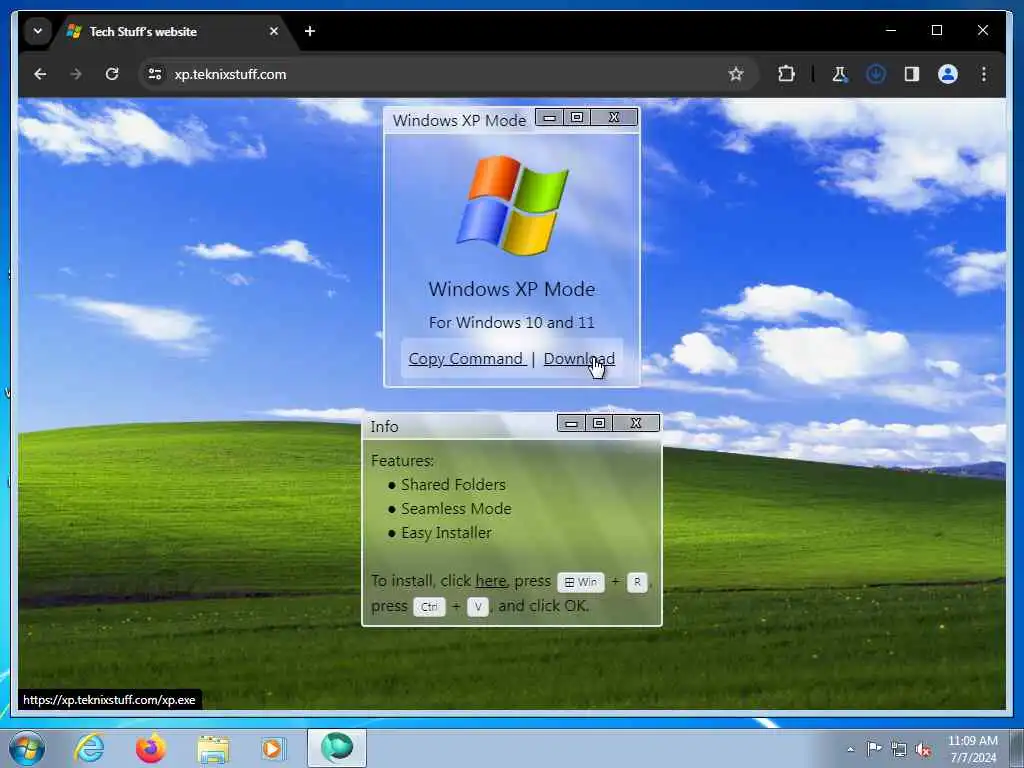1024x768 pixels.
Task: Open Action Center flag icon
Action: [874, 749]
